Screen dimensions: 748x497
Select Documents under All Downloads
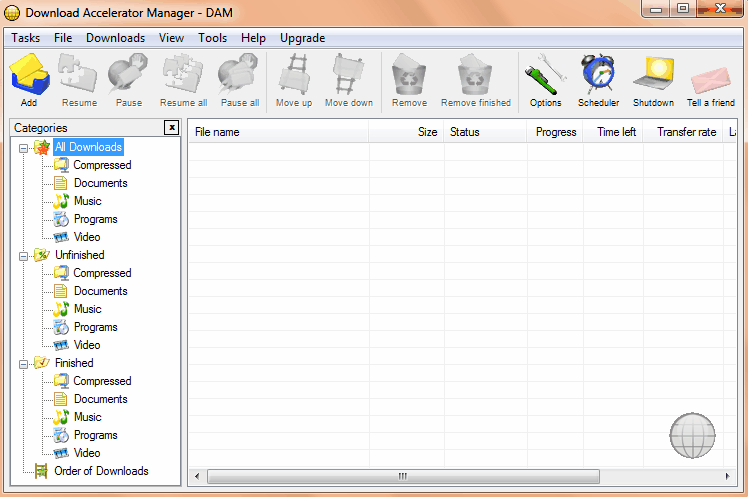pyautogui.click(x=101, y=183)
